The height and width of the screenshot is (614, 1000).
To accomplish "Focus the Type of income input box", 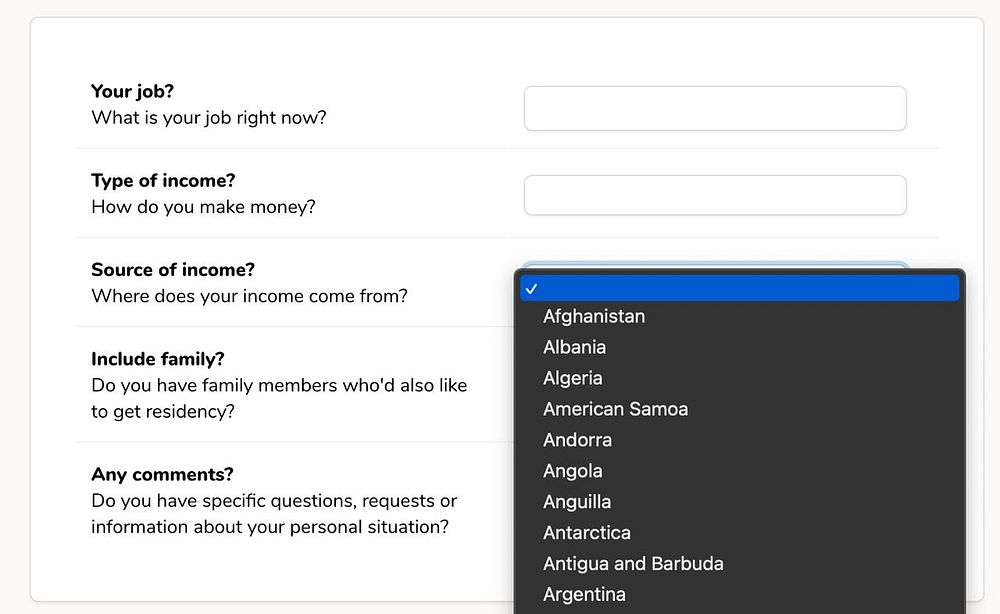I will click(714, 195).
